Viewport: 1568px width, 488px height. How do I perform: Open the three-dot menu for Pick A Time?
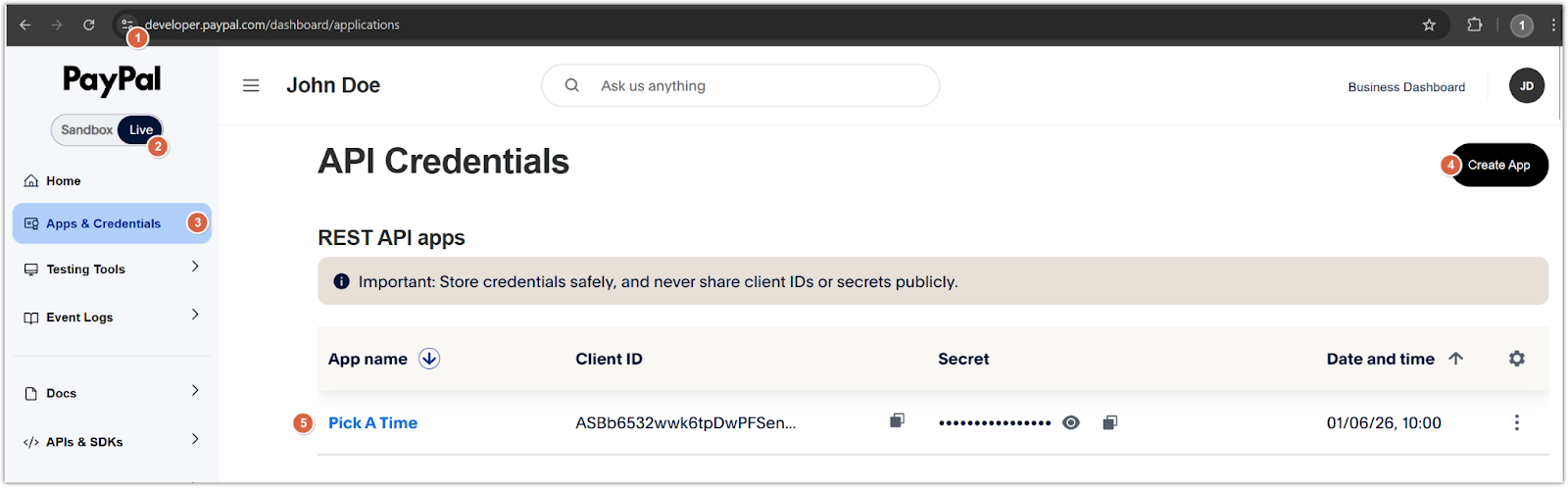click(1516, 423)
